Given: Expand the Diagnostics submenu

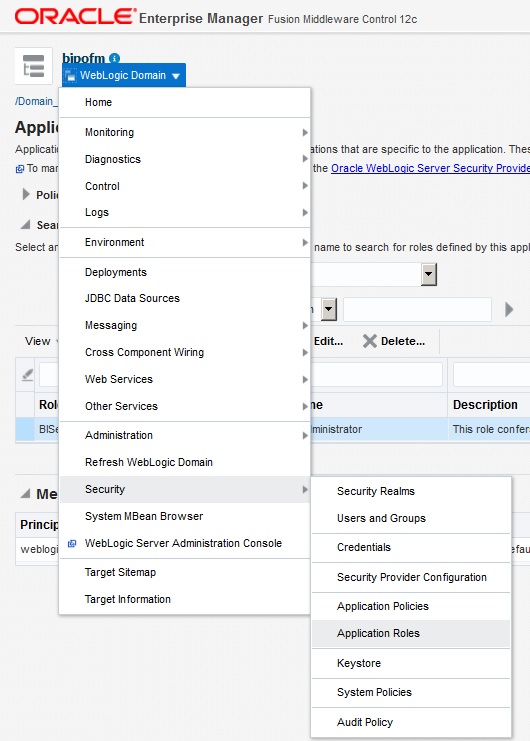Looking at the screenshot, I should tap(185, 159).
